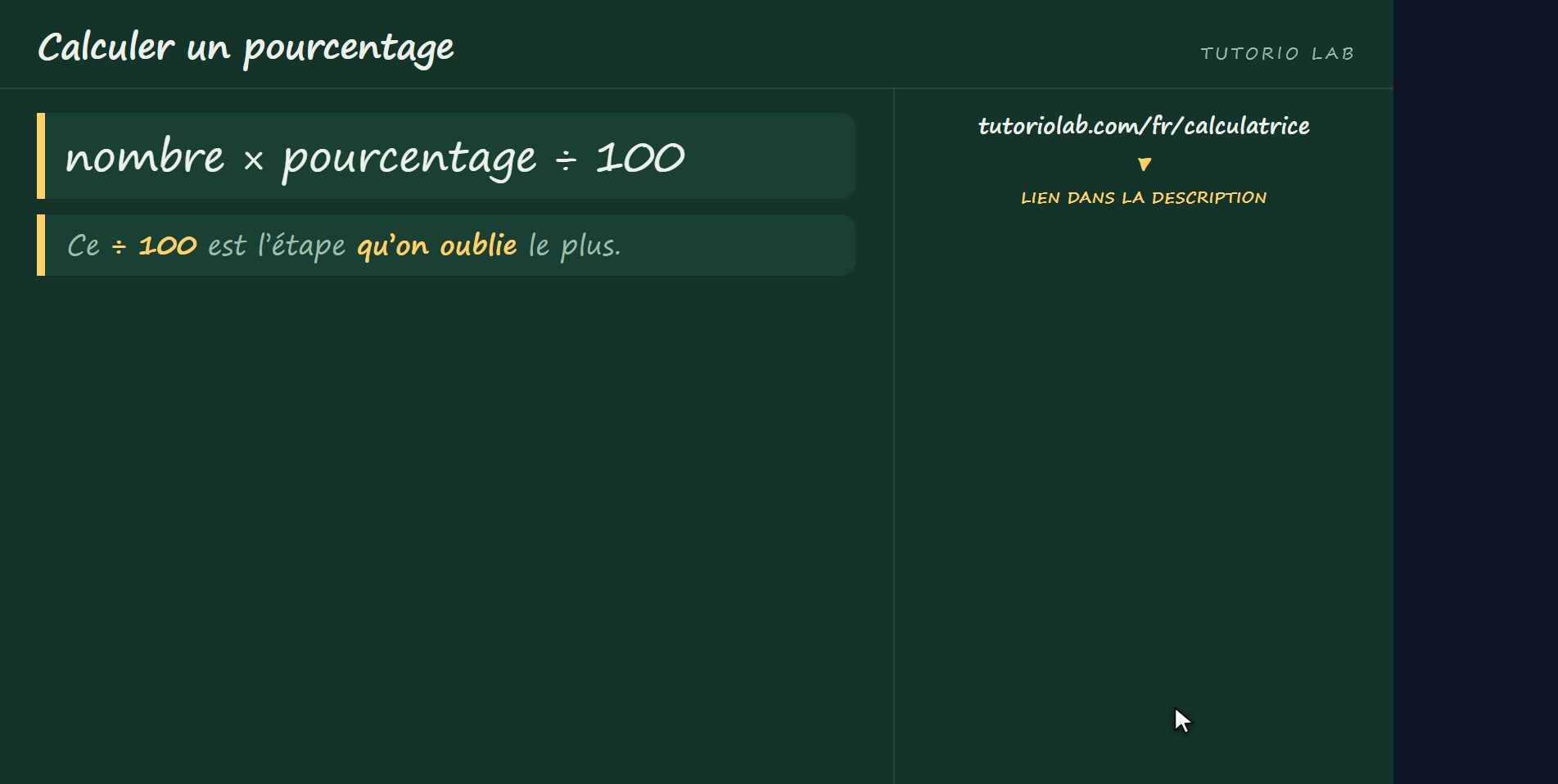Click the number 100 in the formula
The width and height of the screenshot is (1558, 784).
[640, 156]
